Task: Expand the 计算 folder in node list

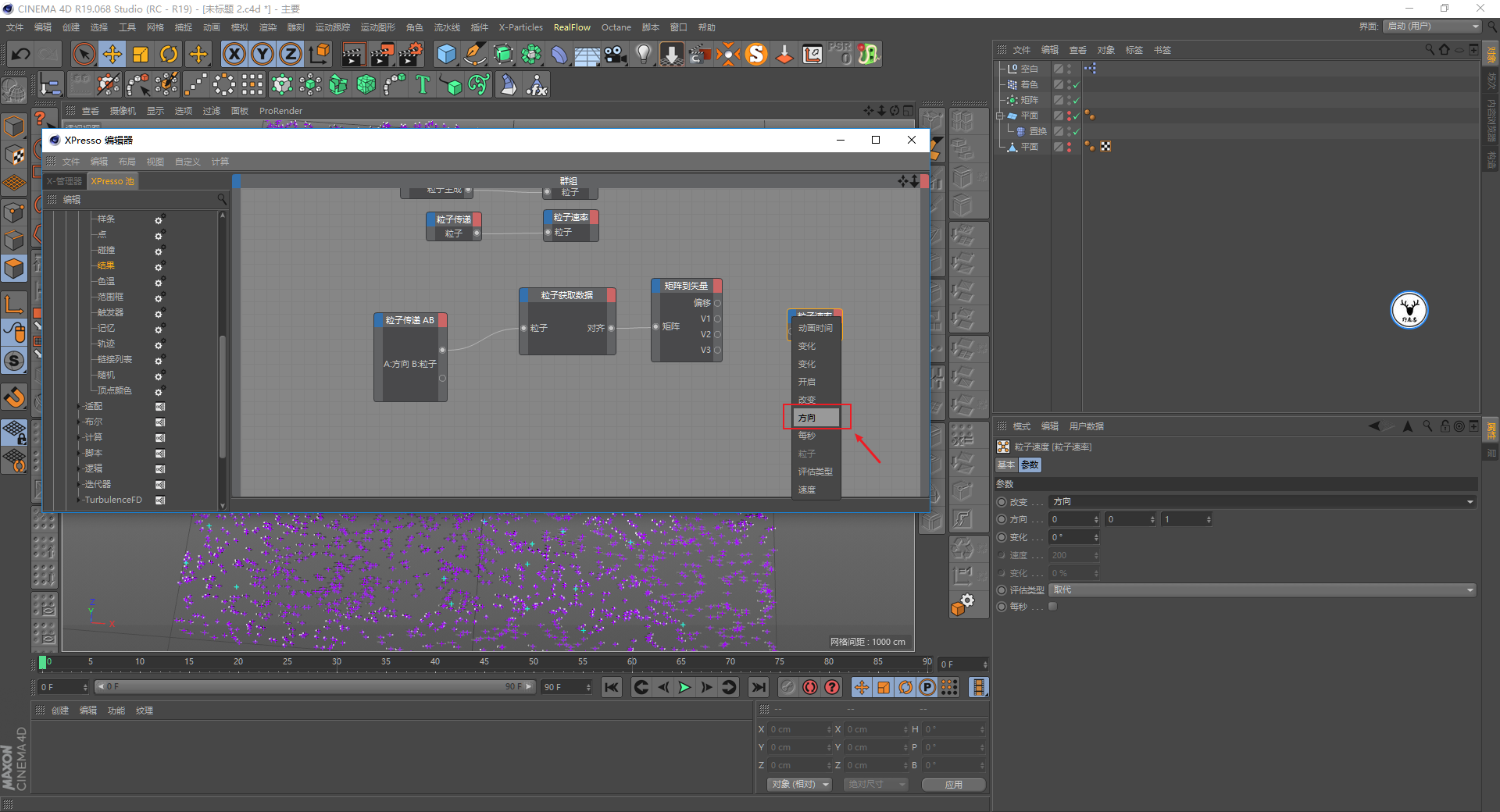Action: coord(80,437)
